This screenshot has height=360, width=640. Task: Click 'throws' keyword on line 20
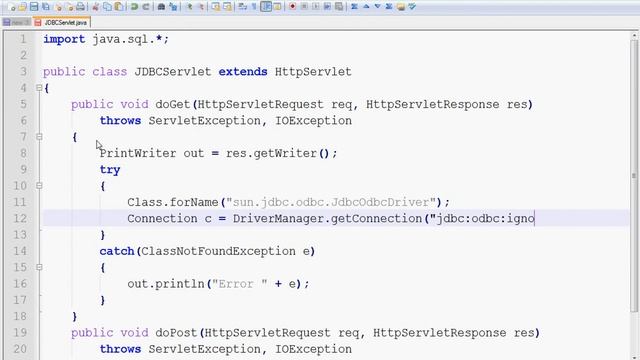point(120,349)
